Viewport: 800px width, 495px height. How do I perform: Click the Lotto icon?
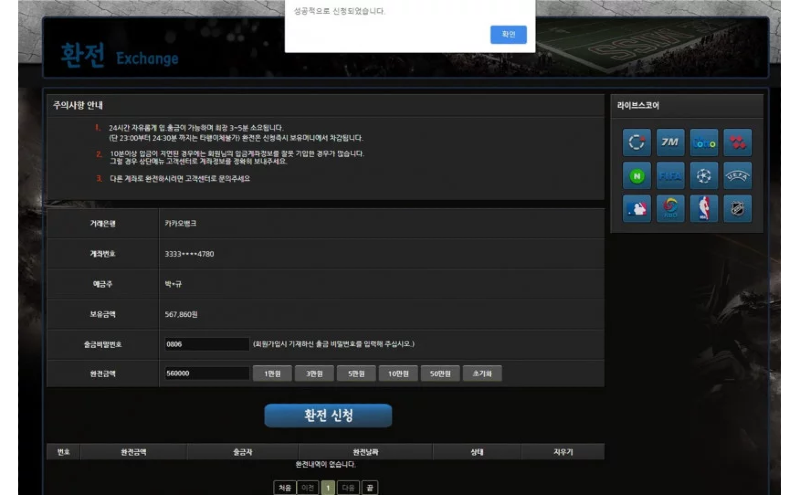click(x=703, y=143)
